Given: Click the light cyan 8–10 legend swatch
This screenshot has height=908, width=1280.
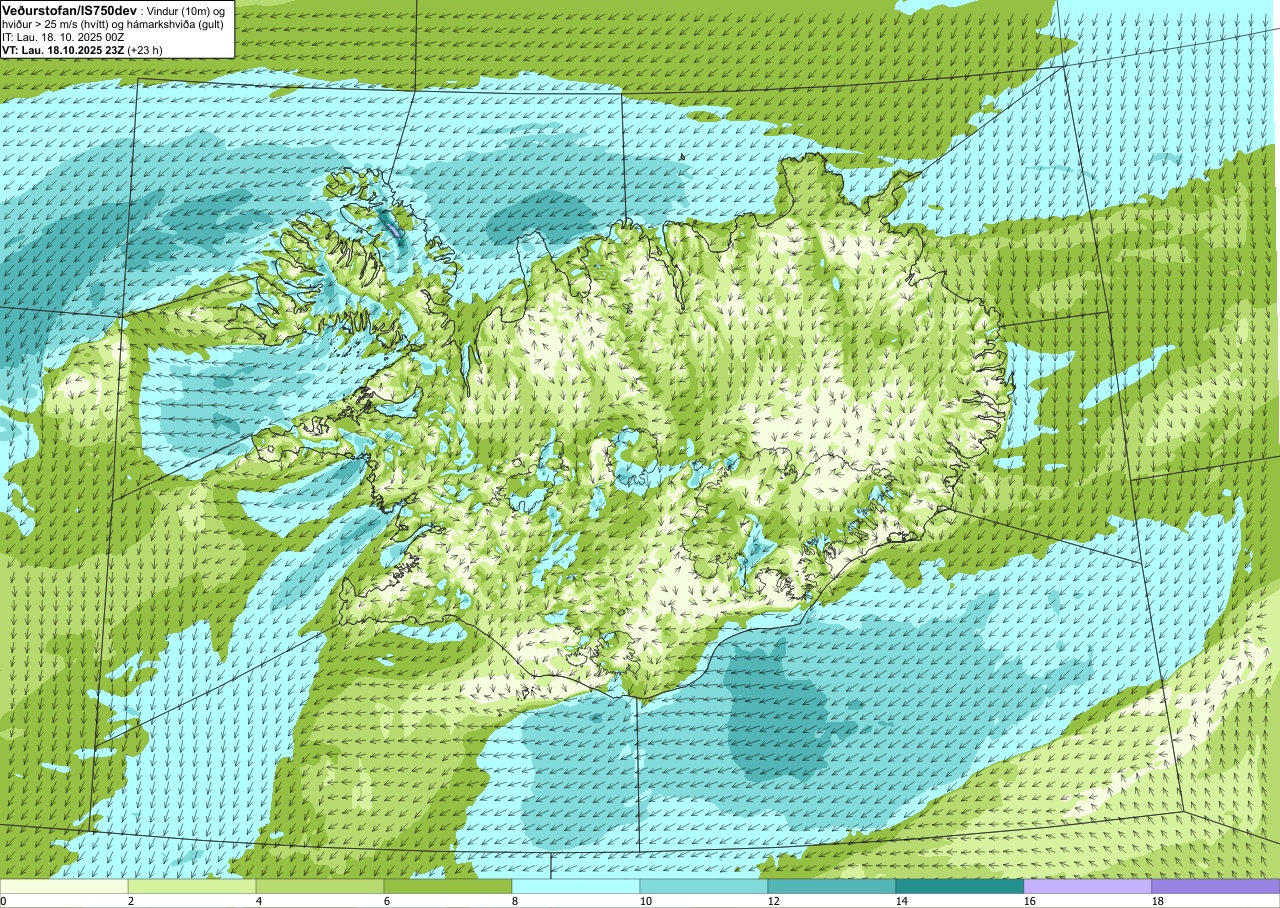Looking at the screenshot, I should [576, 886].
